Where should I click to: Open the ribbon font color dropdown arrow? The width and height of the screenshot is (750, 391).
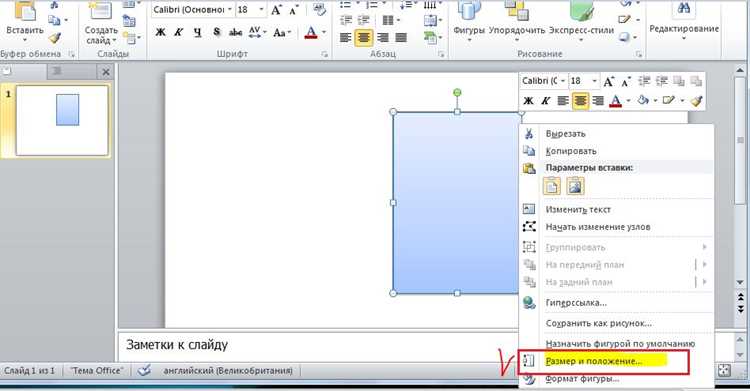tap(324, 33)
